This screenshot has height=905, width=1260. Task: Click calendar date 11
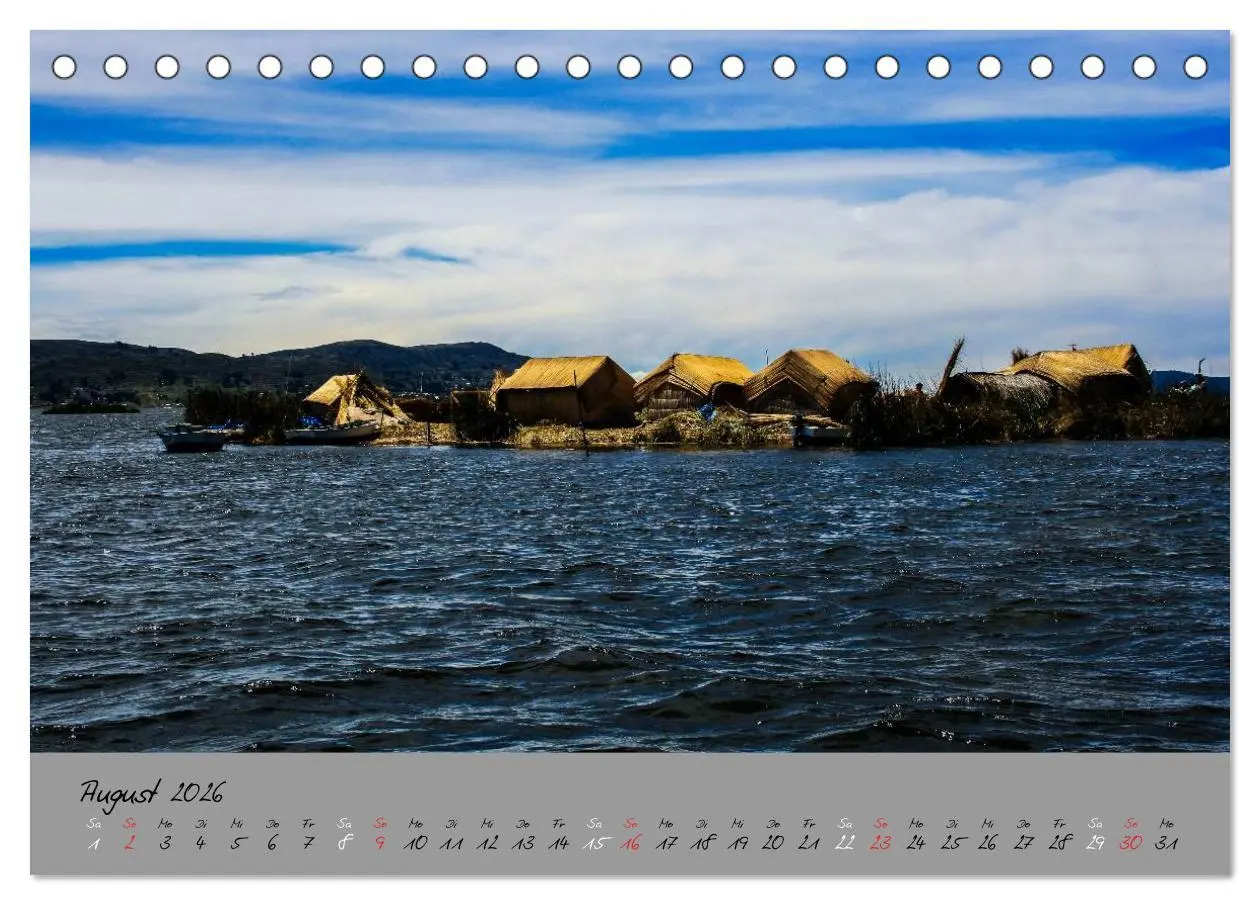pyautogui.click(x=451, y=843)
